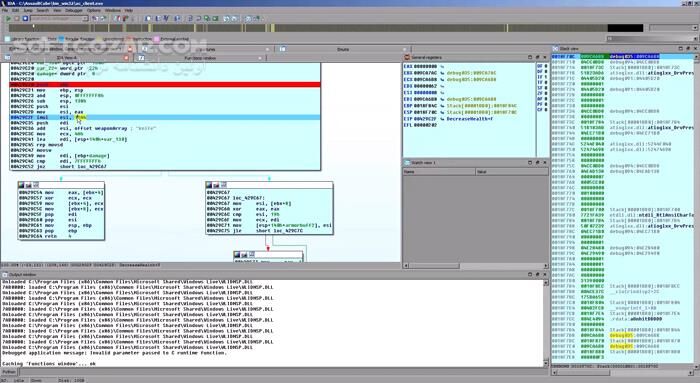700x383 pixels.
Task: Open the Windows menu
Action: (x=112, y=10)
